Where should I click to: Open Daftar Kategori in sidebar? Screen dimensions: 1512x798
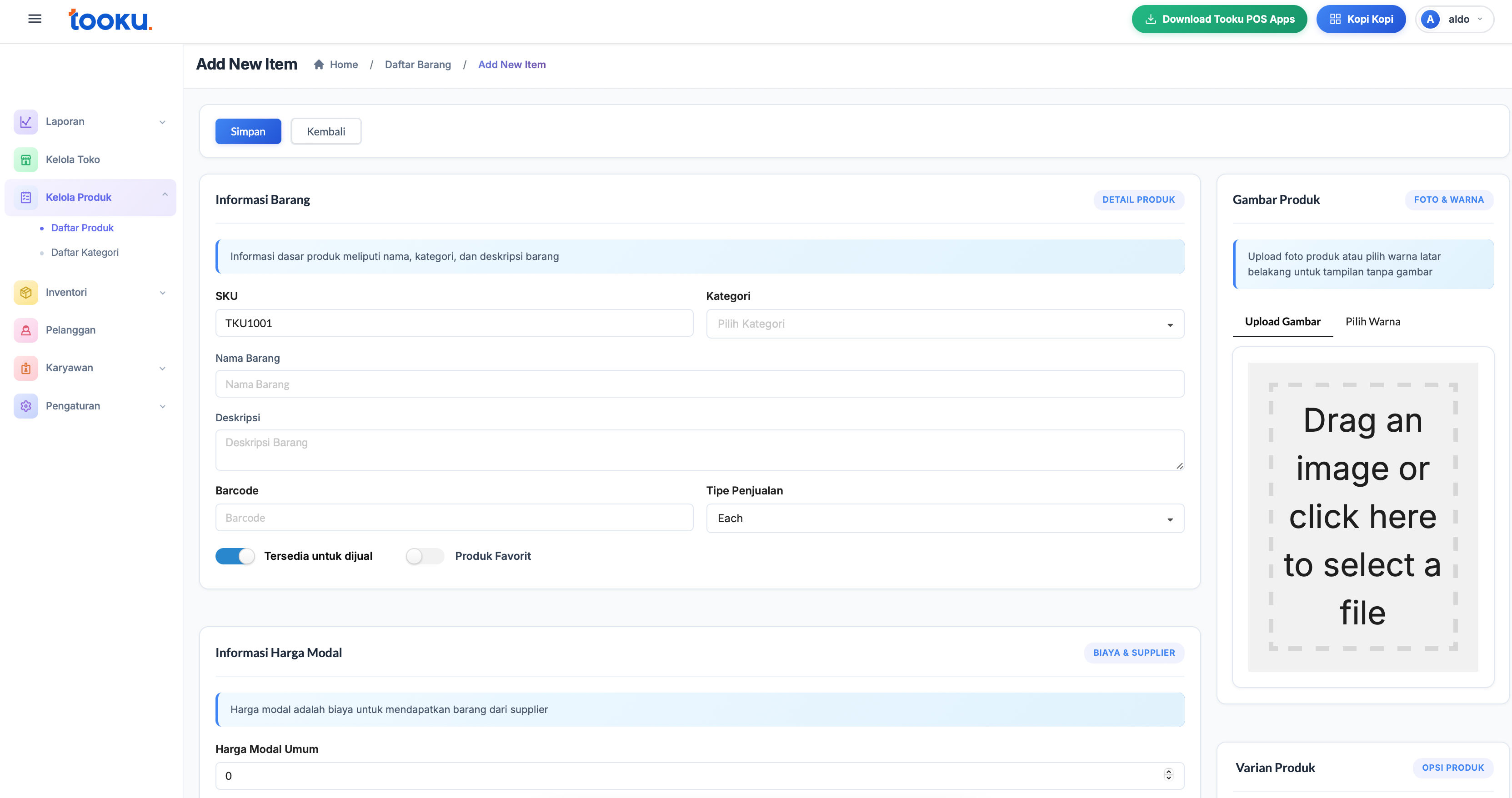click(85, 252)
